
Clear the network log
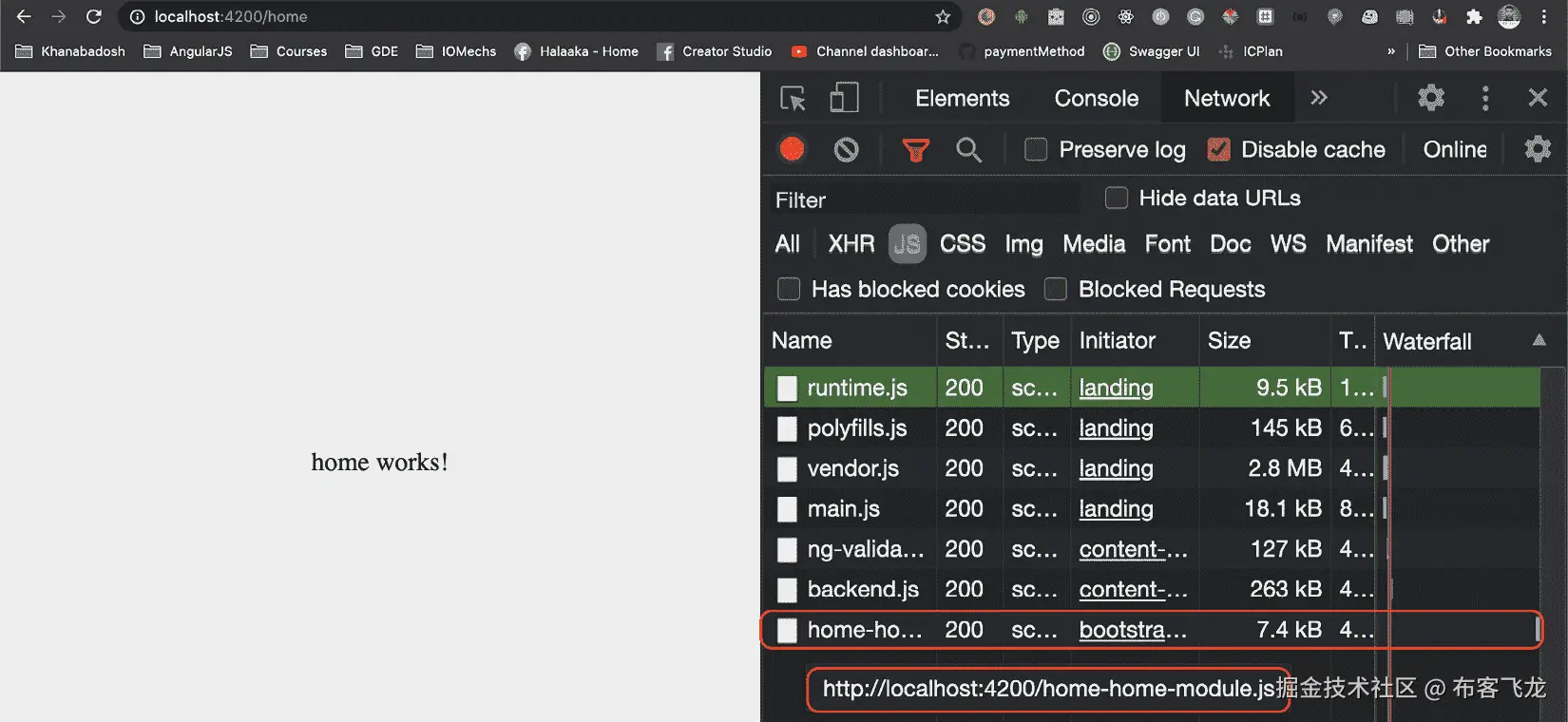(846, 149)
